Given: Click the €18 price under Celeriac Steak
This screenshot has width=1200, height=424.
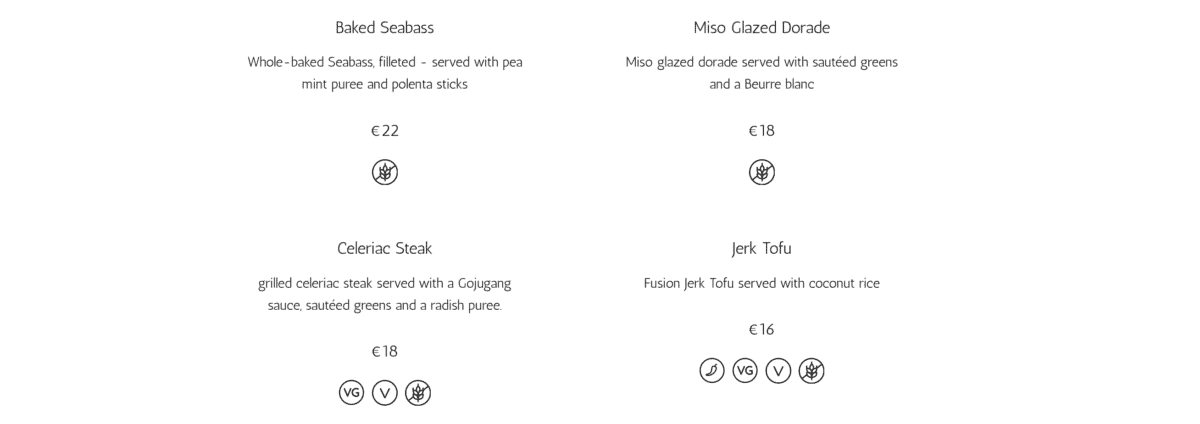Looking at the screenshot, I should (x=385, y=352).
